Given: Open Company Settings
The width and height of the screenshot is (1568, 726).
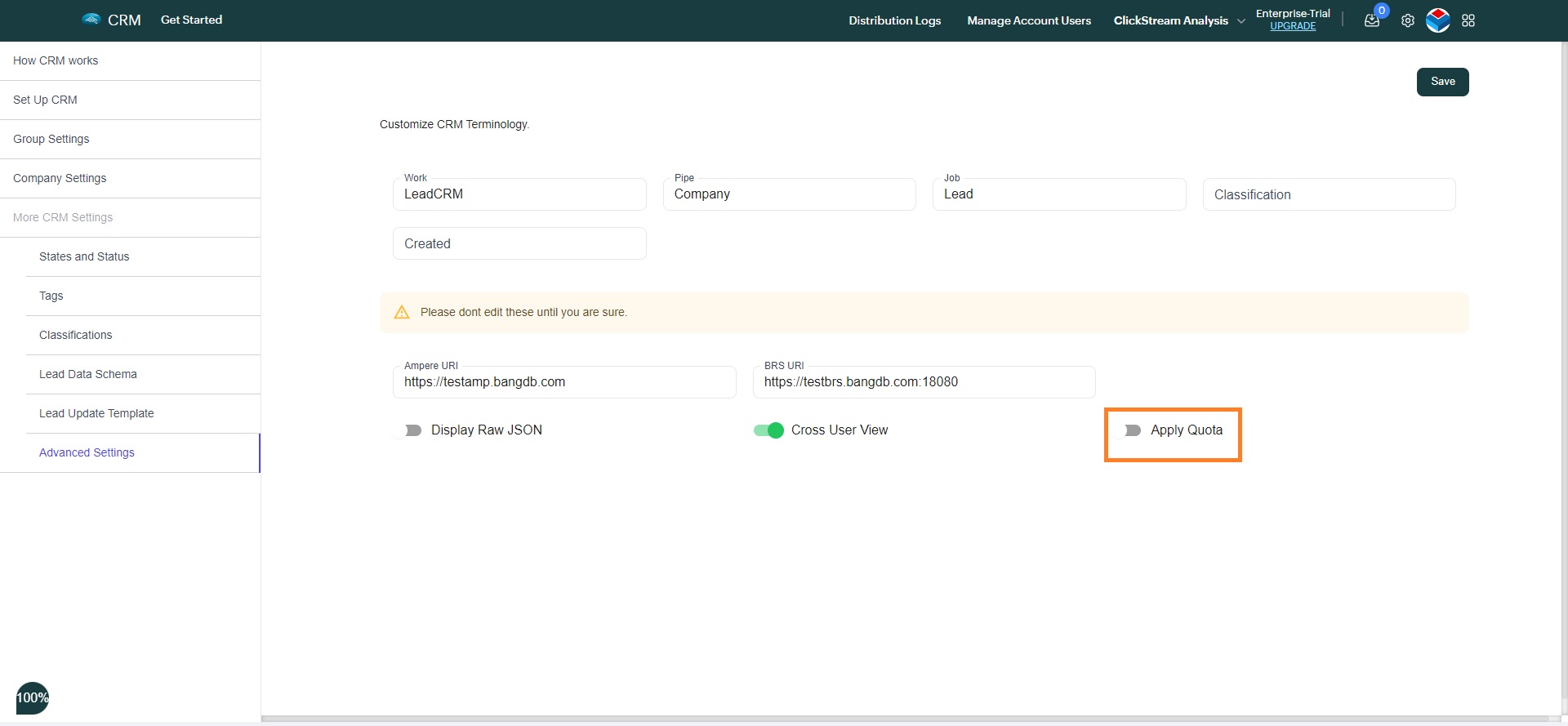Looking at the screenshot, I should (131, 178).
